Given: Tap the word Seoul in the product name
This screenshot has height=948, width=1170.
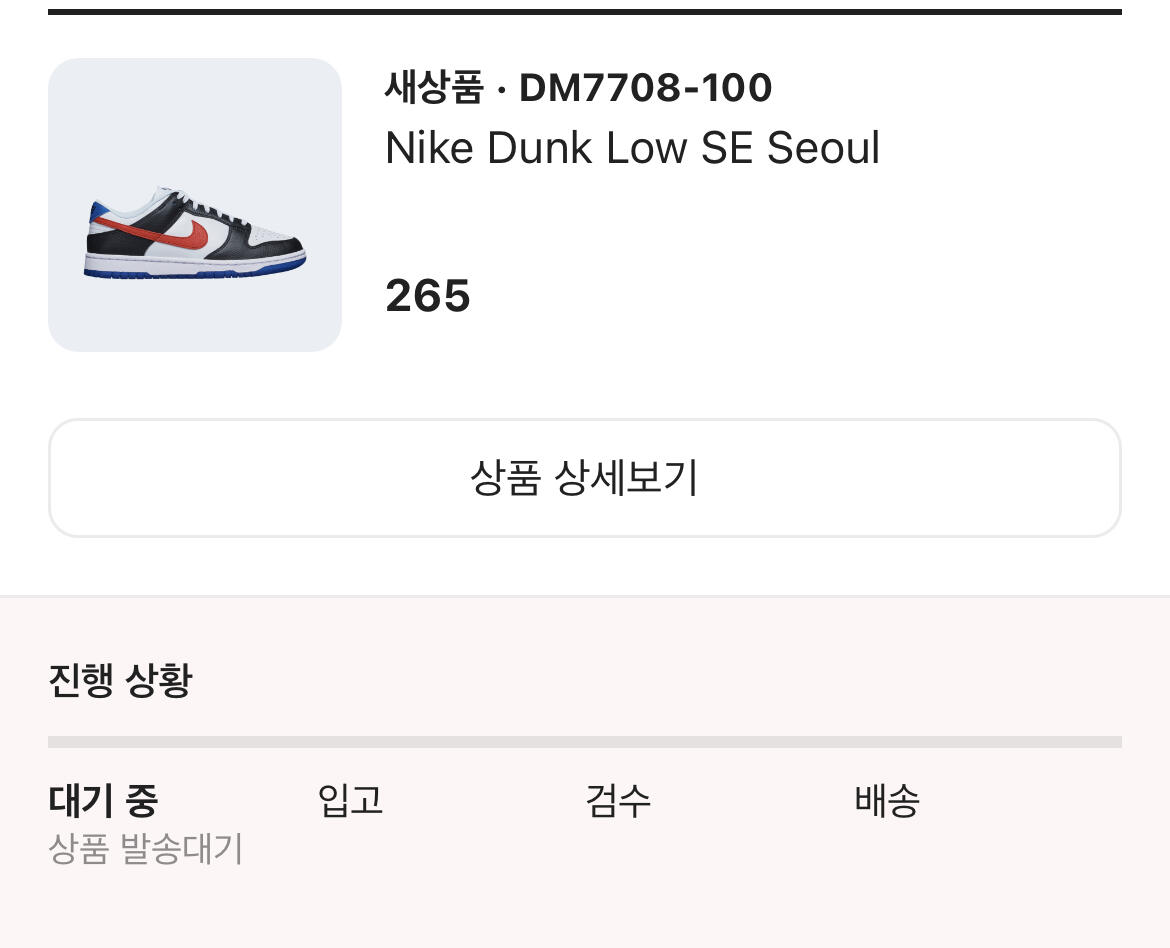Looking at the screenshot, I should 823,148.
